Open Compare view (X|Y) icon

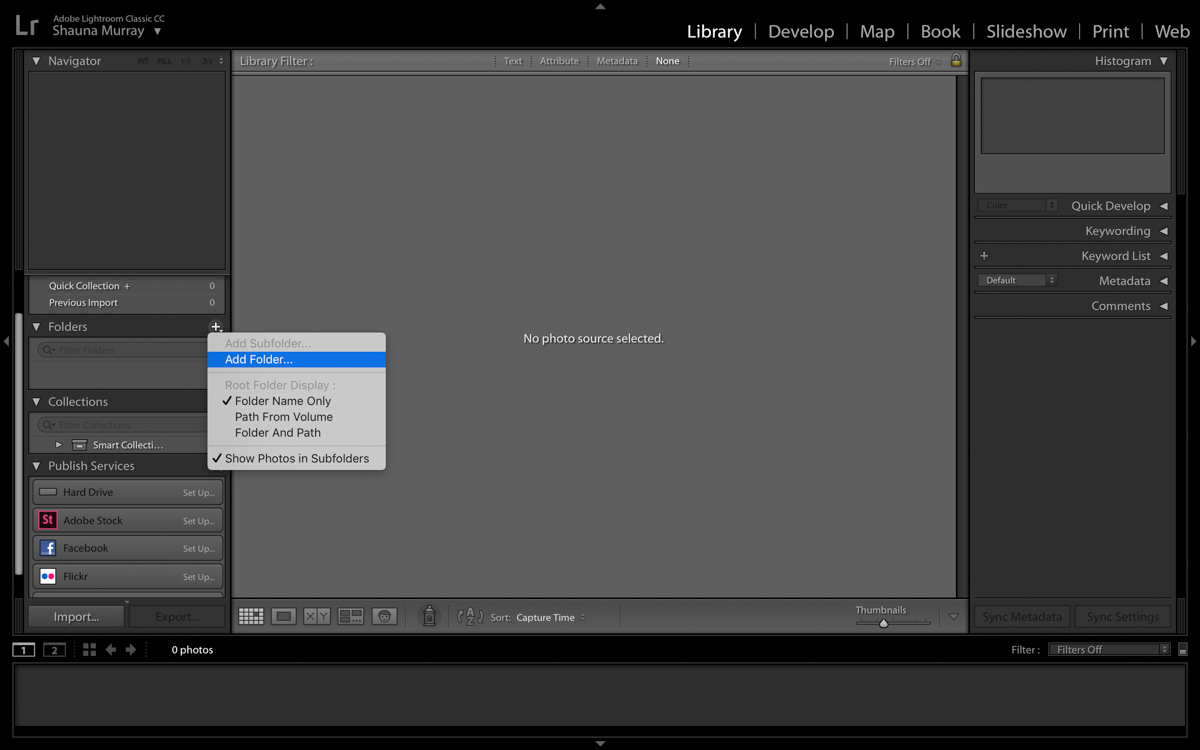(317, 617)
